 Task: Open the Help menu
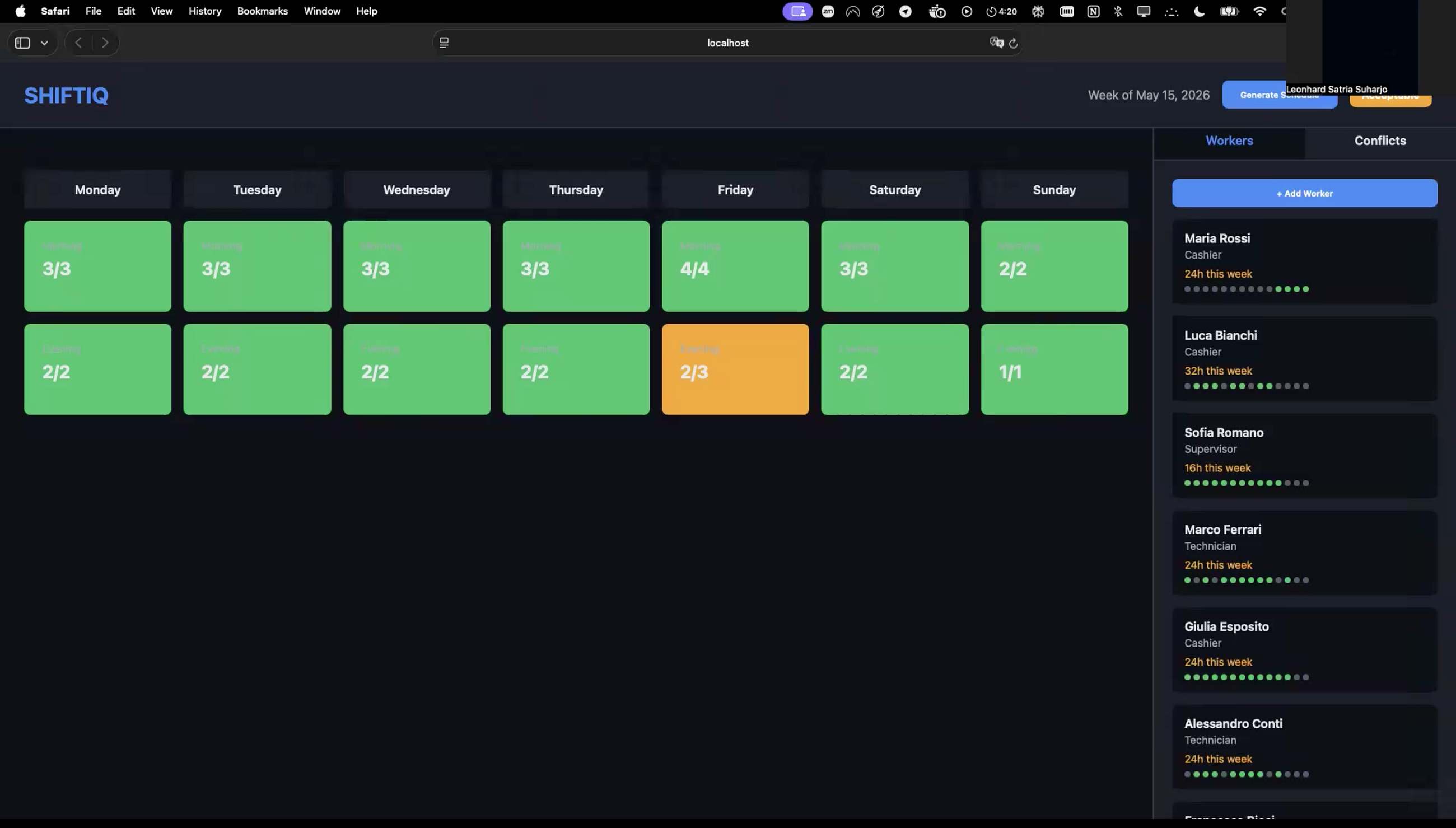[366, 11]
